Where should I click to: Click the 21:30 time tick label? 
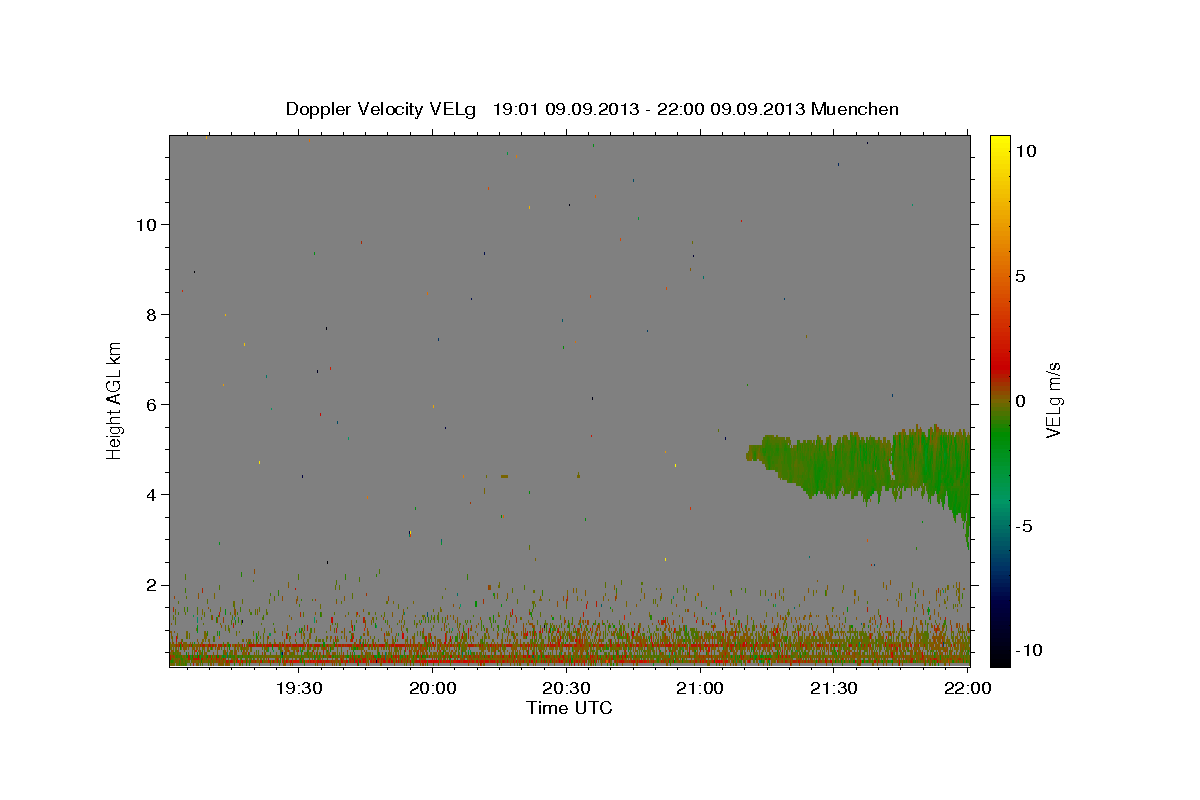tap(833, 688)
